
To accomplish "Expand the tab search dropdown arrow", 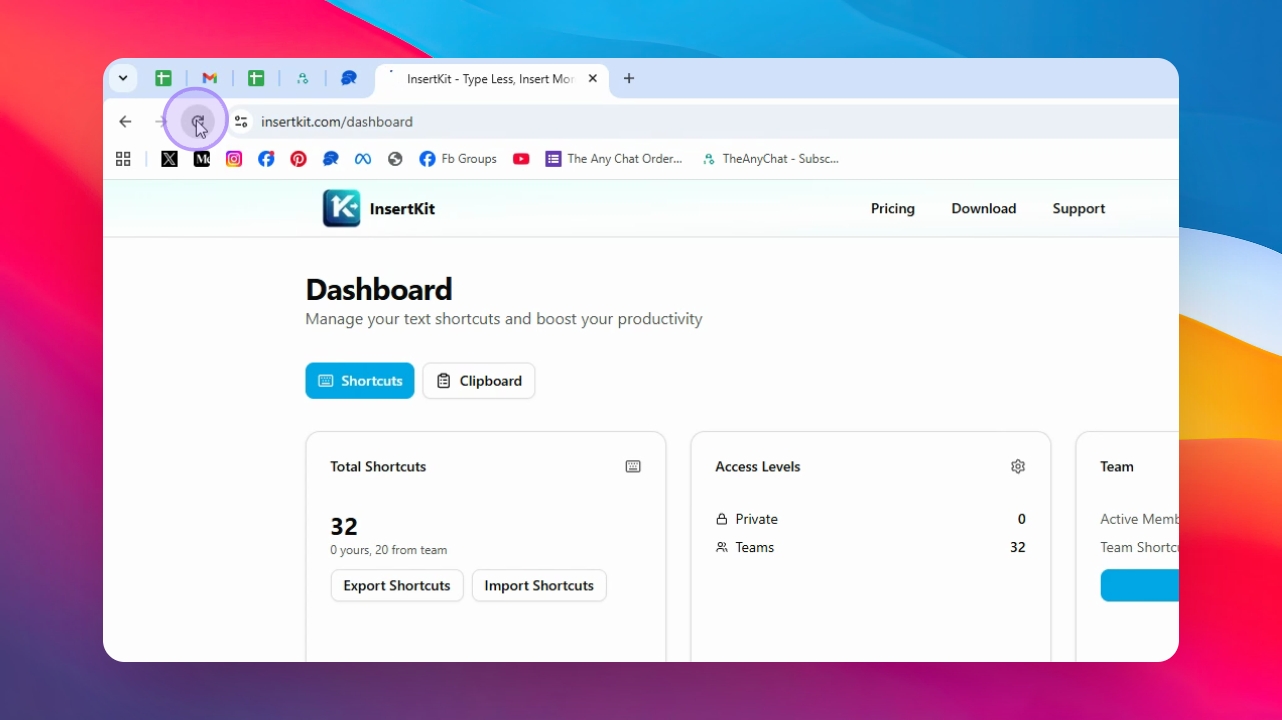I will pyautogui.click(x=123, y=78).
